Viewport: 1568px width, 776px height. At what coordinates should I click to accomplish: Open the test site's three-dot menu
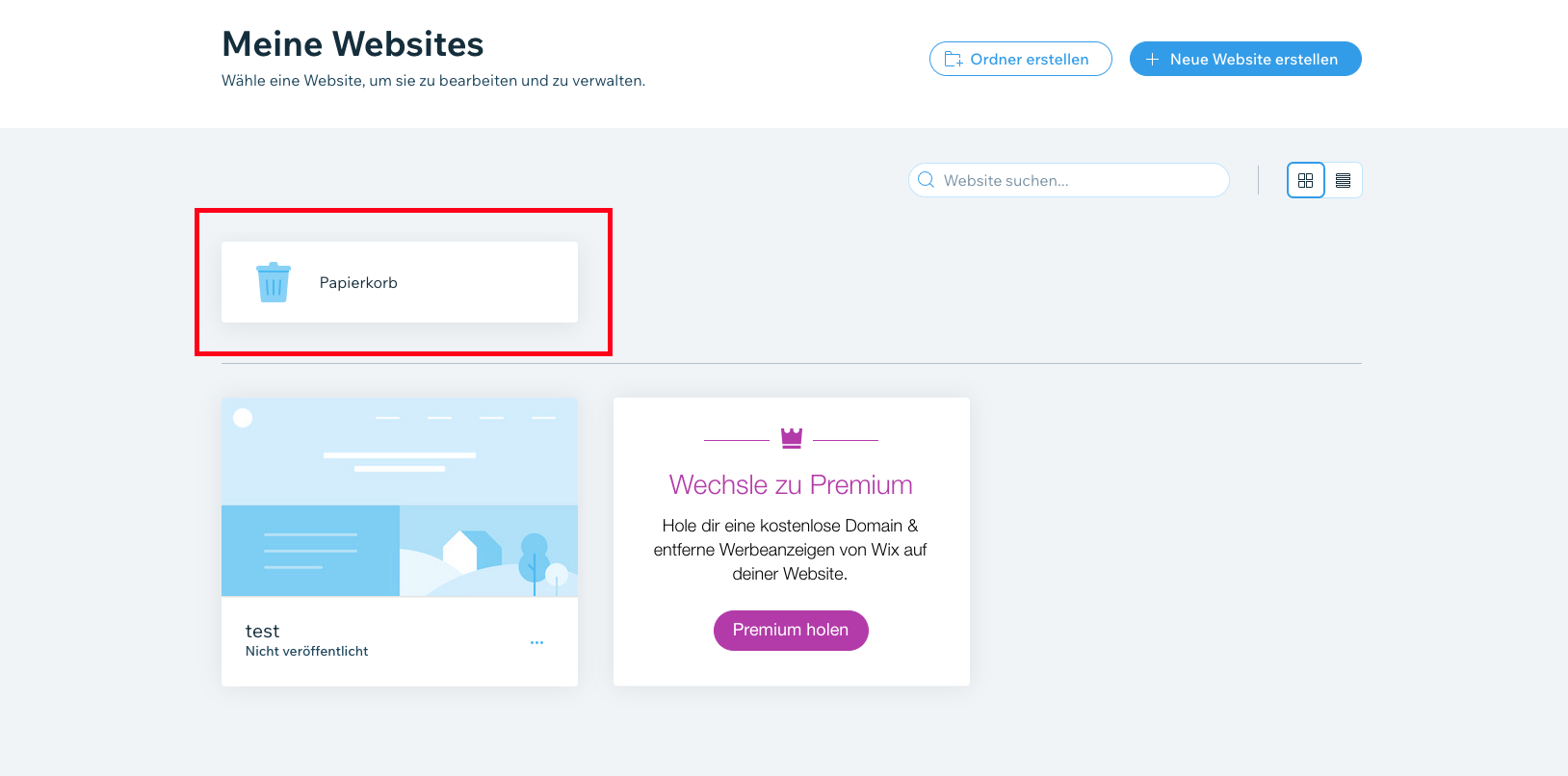click(x=536, y=642)
